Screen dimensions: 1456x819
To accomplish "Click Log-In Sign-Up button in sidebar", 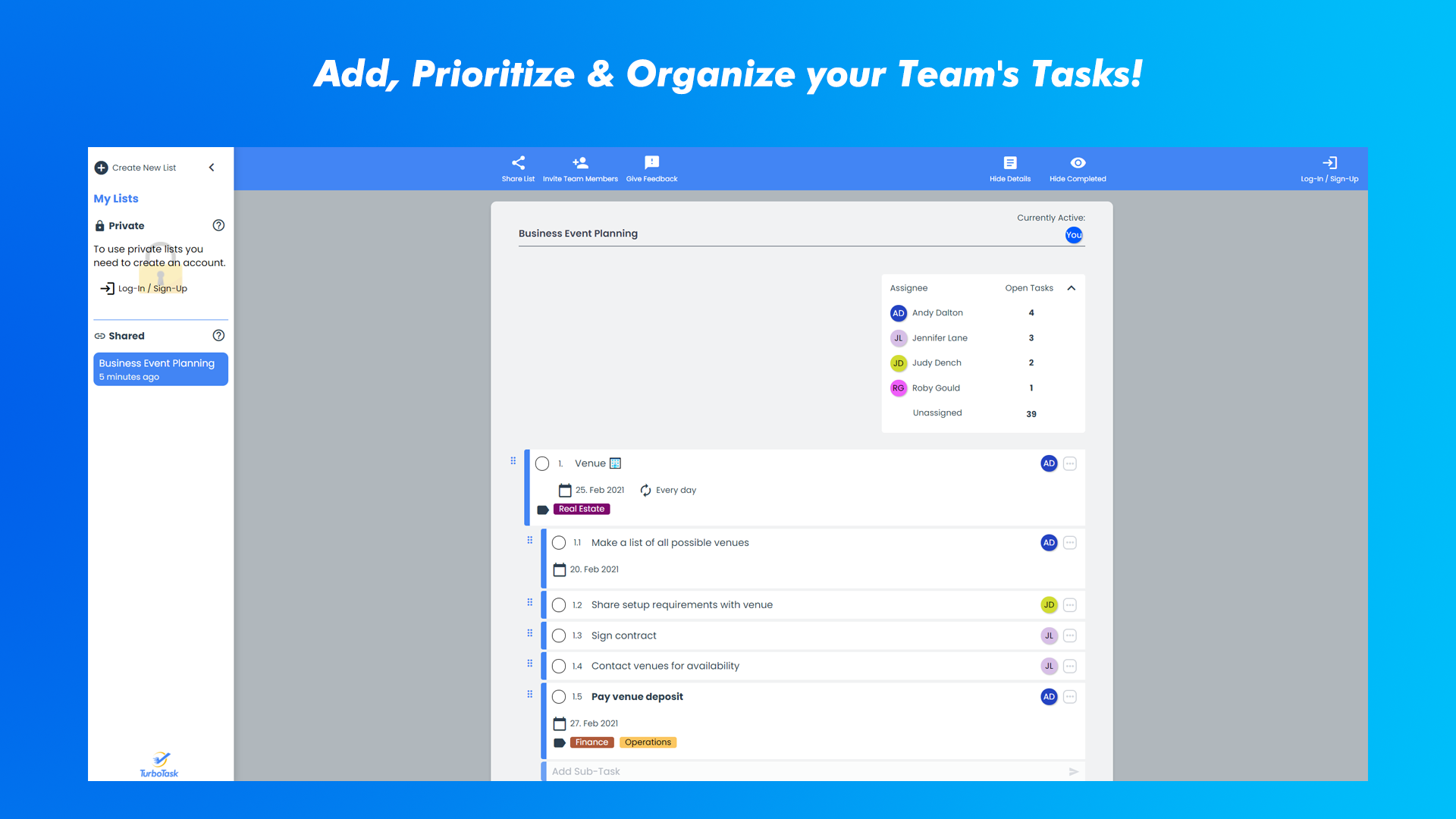I will pos(150,288).
